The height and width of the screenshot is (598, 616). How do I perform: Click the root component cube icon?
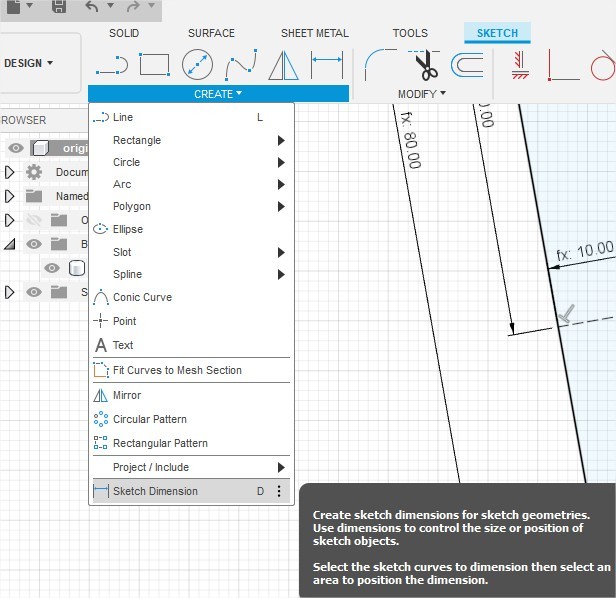pos(40,148)
